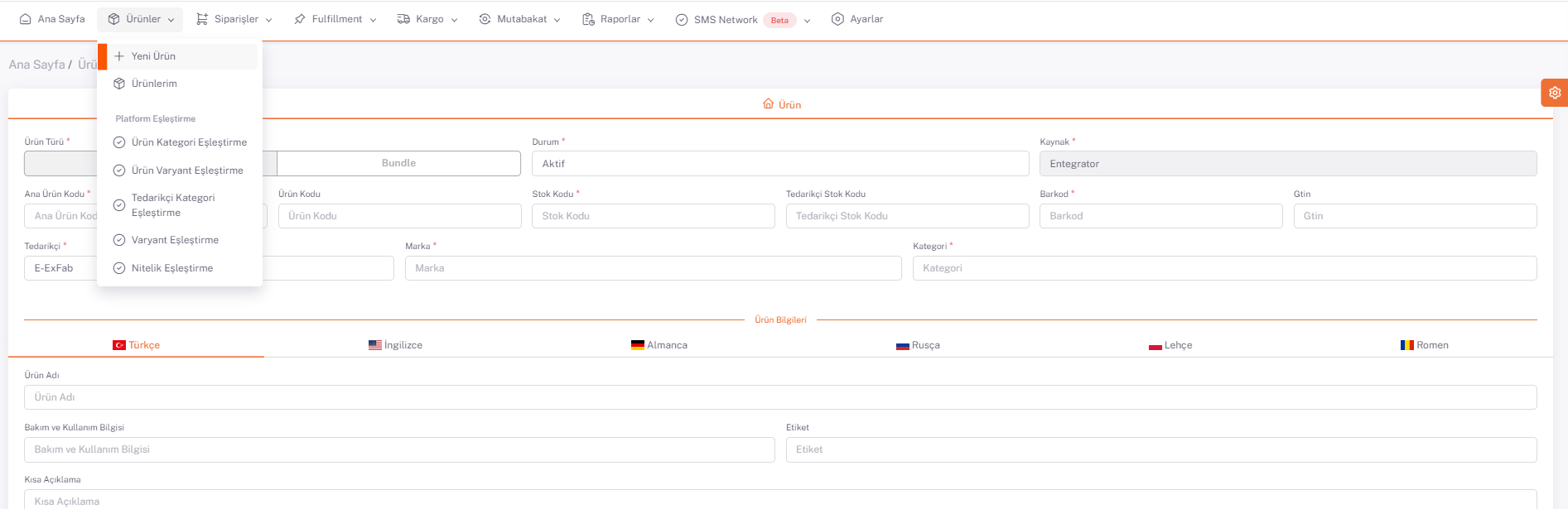Open Ürünlerim from the dropdown menu
The image size is (1568, 509).
154,84
